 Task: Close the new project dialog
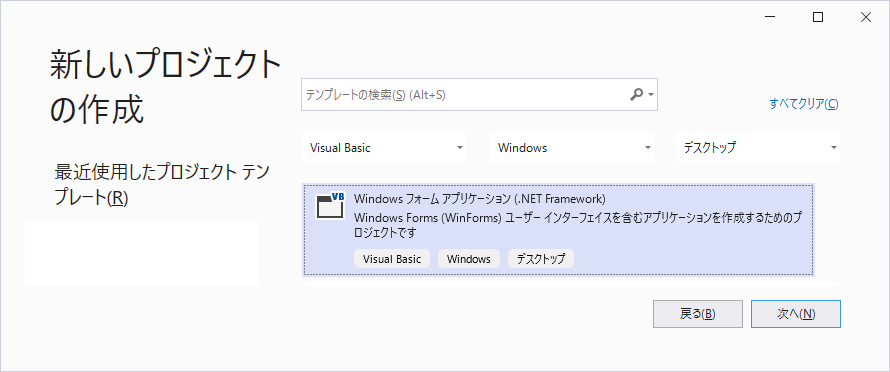coord(866,18)
